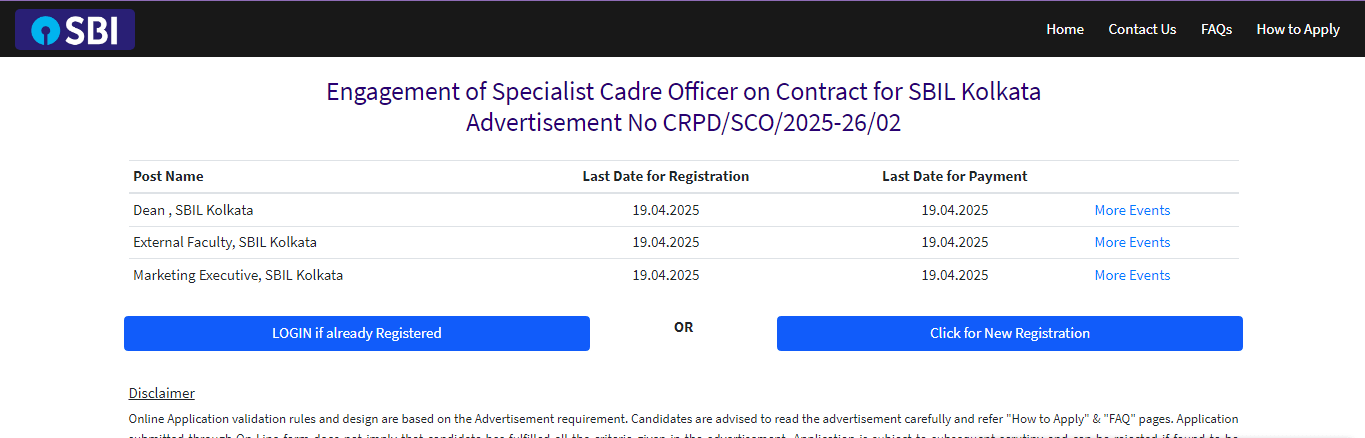Select the Marketing Executive, SBIL Kolkata post name
Viewport: 1365px width, 438px height.
click(238, 275)
